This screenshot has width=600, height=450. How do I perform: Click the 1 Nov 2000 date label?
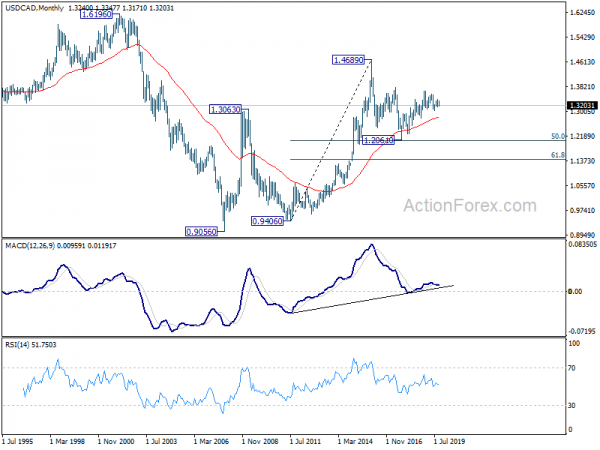(116, 441)
